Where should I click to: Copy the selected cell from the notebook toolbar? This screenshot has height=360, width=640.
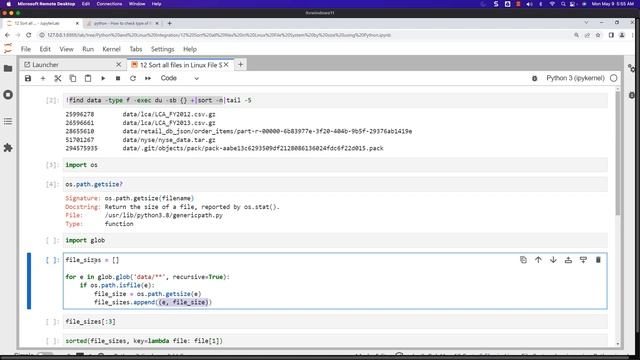(x=73, y=78)
